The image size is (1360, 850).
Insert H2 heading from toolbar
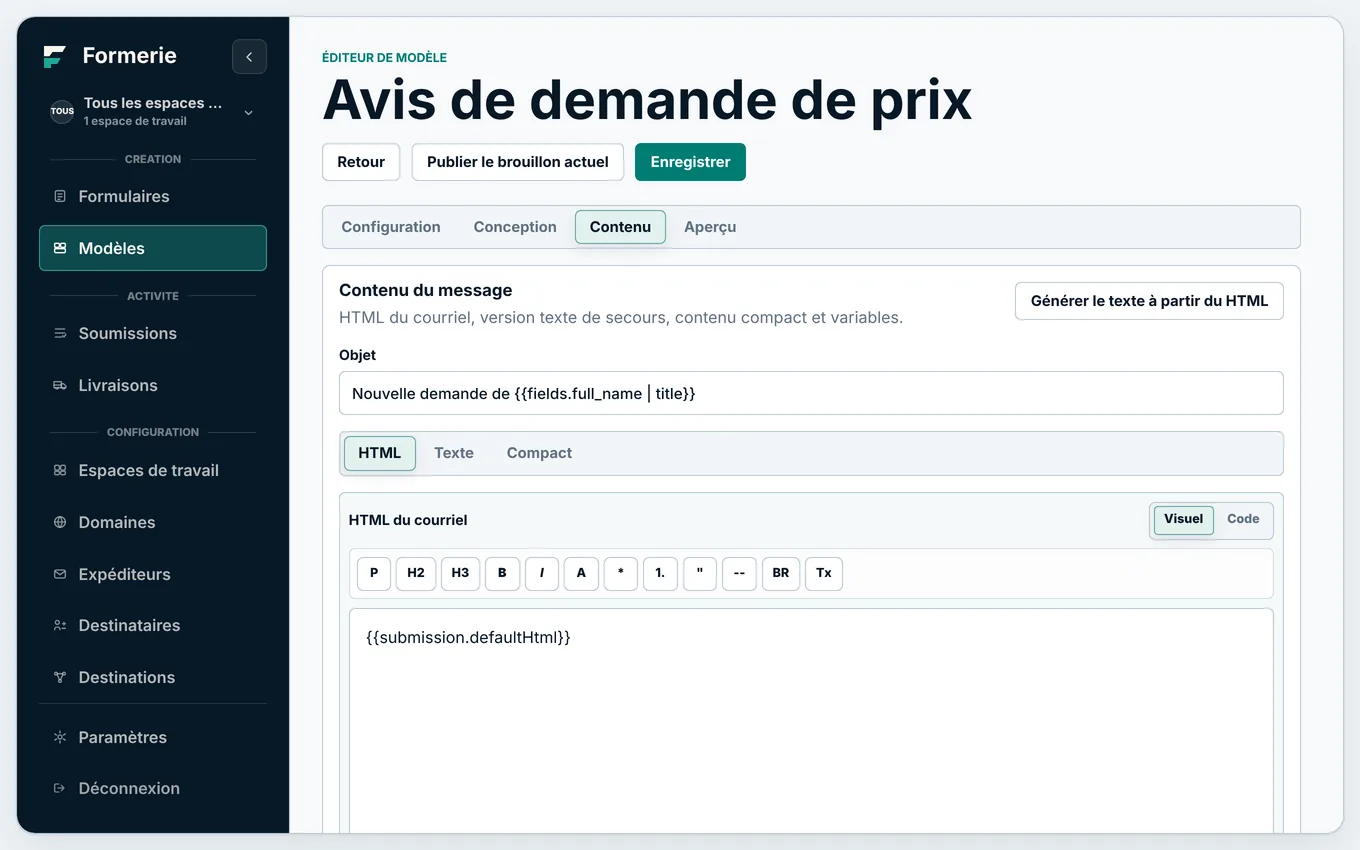point(416,573)
